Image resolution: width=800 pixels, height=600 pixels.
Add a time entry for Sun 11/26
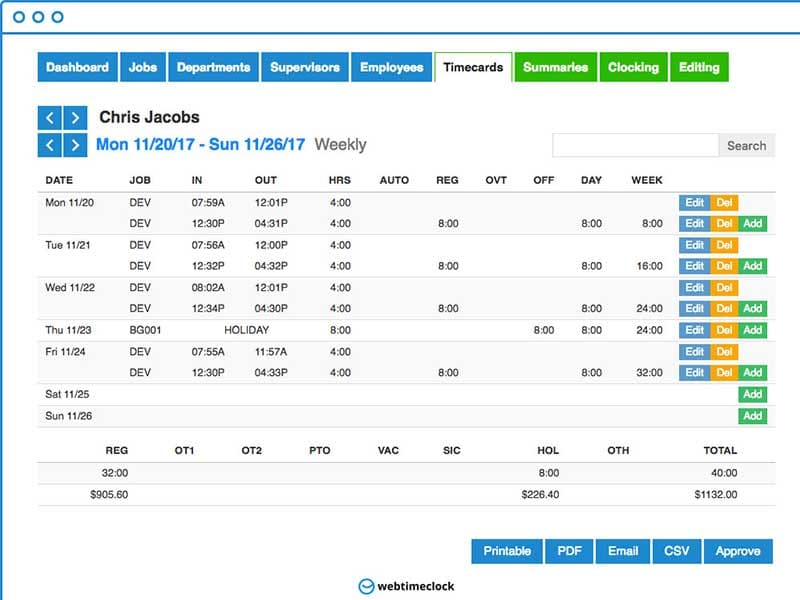coord(753,415)
